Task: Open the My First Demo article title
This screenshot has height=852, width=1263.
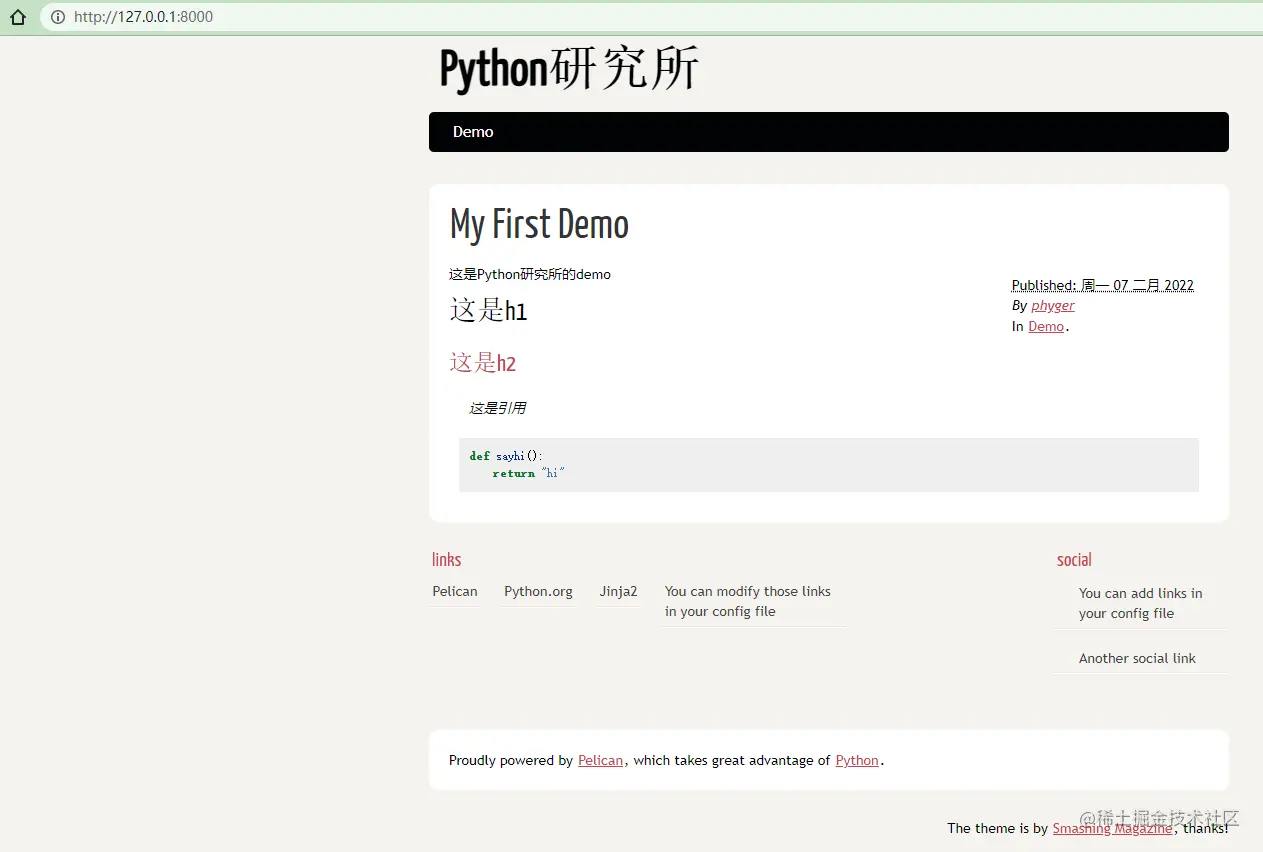Action: 539,224
